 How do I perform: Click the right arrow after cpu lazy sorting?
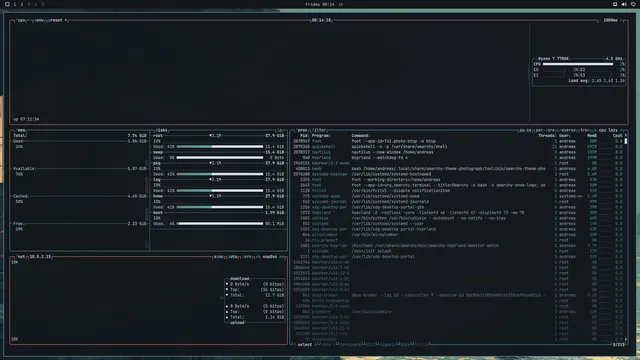[622, 130]
